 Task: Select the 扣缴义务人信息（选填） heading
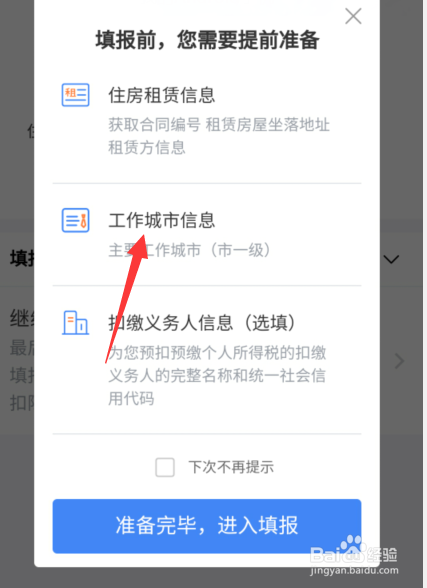pos(202,323)
